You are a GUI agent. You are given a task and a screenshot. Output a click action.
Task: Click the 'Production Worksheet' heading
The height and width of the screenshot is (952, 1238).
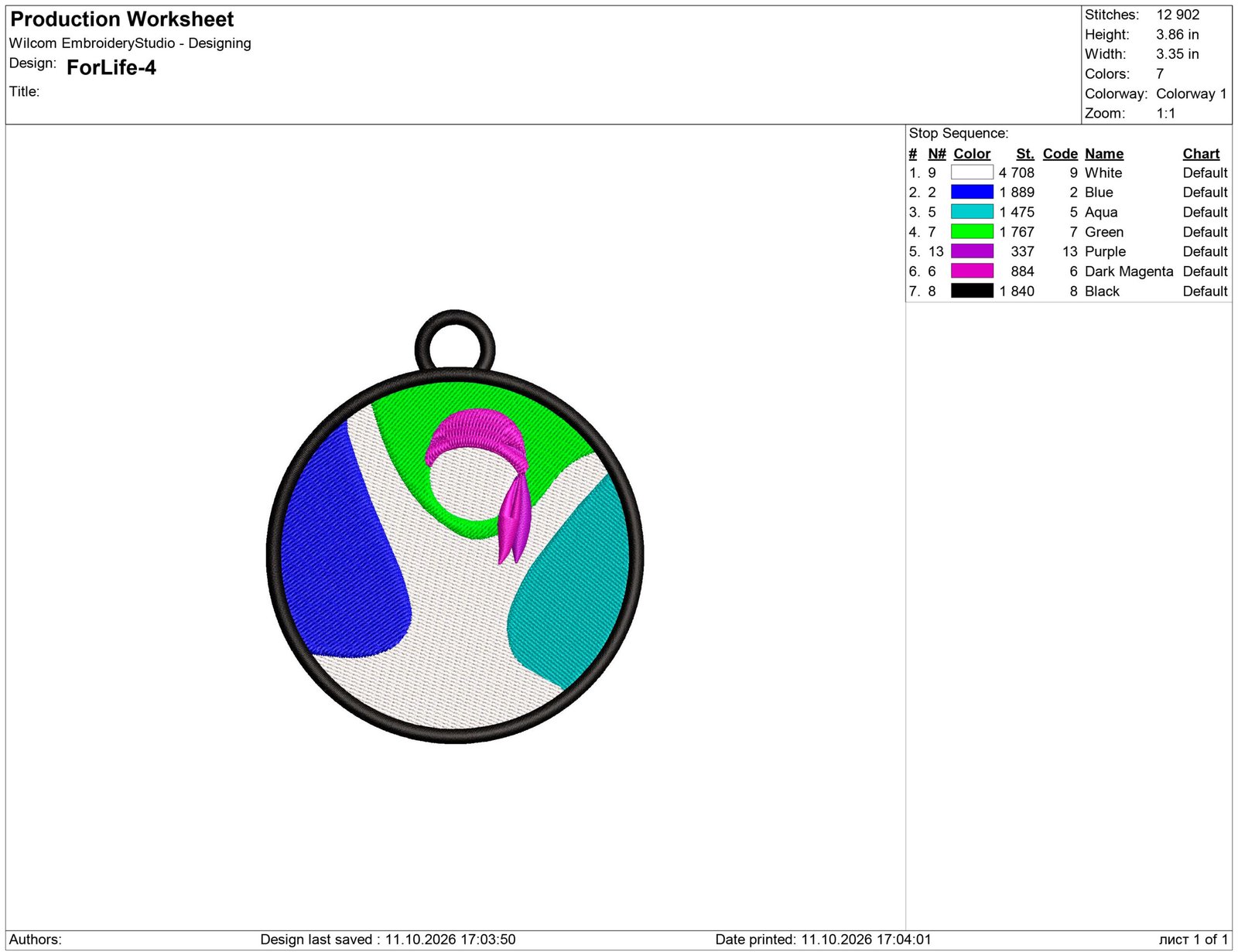[122, 19]
